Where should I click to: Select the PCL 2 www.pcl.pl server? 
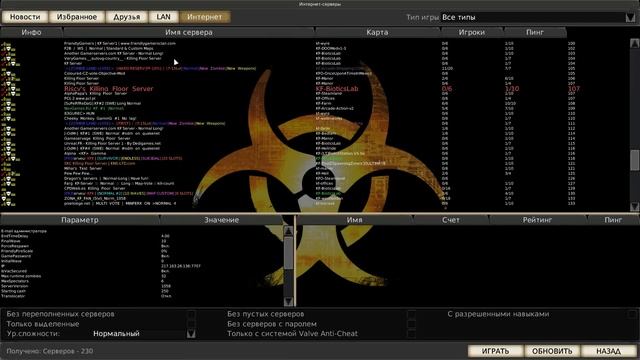point(314,98)
